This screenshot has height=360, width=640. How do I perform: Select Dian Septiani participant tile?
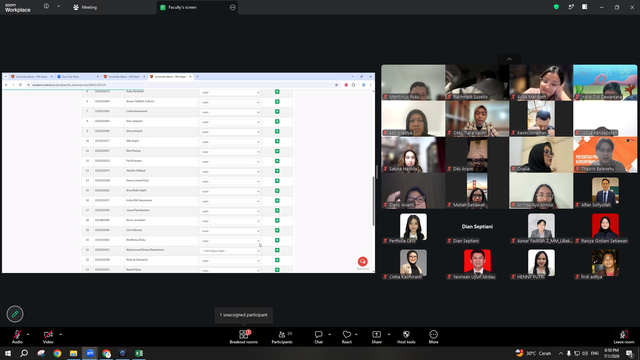pos(477,227)
